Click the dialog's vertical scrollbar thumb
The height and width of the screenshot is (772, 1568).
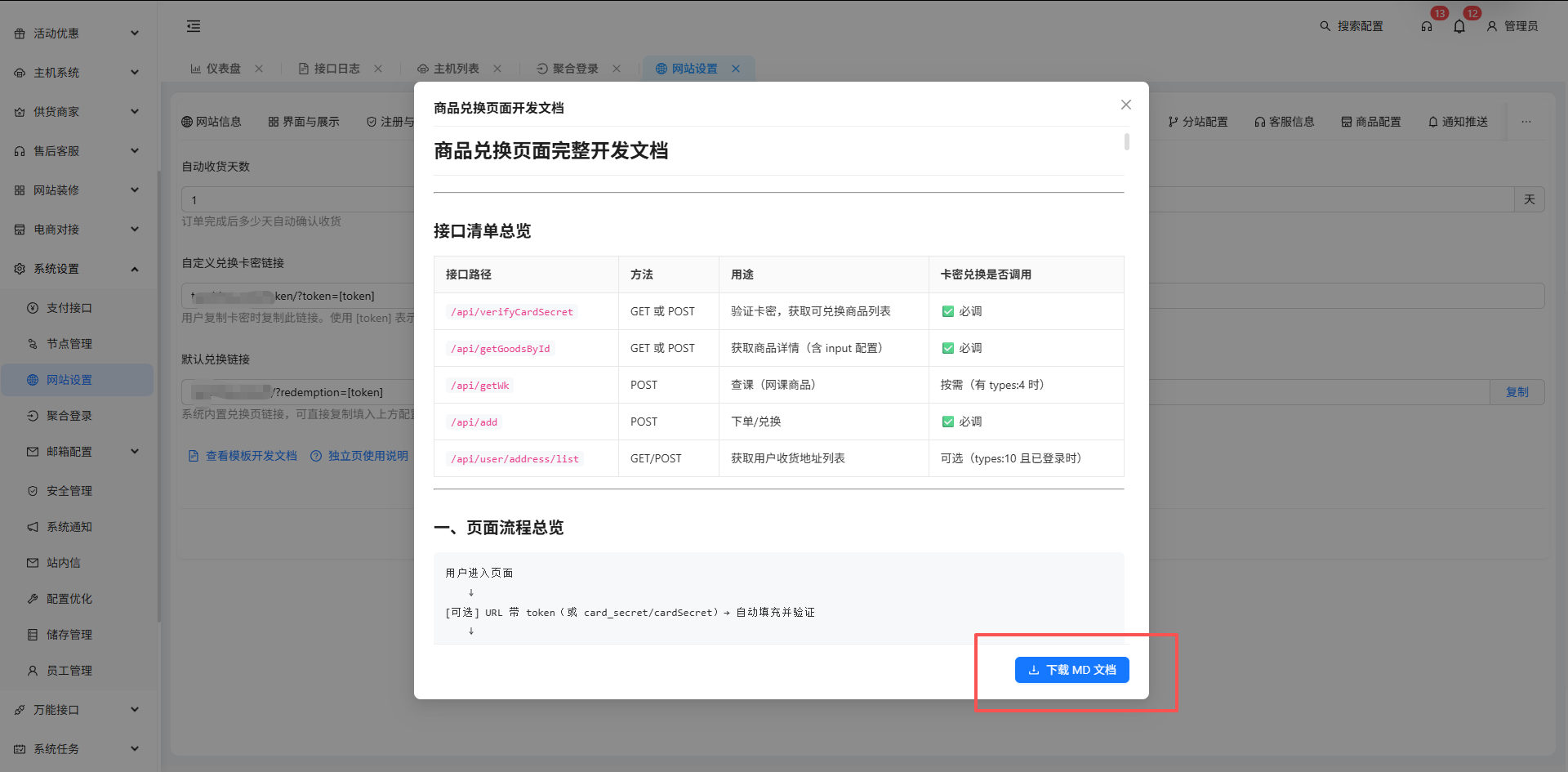(x=1127, y=142)
